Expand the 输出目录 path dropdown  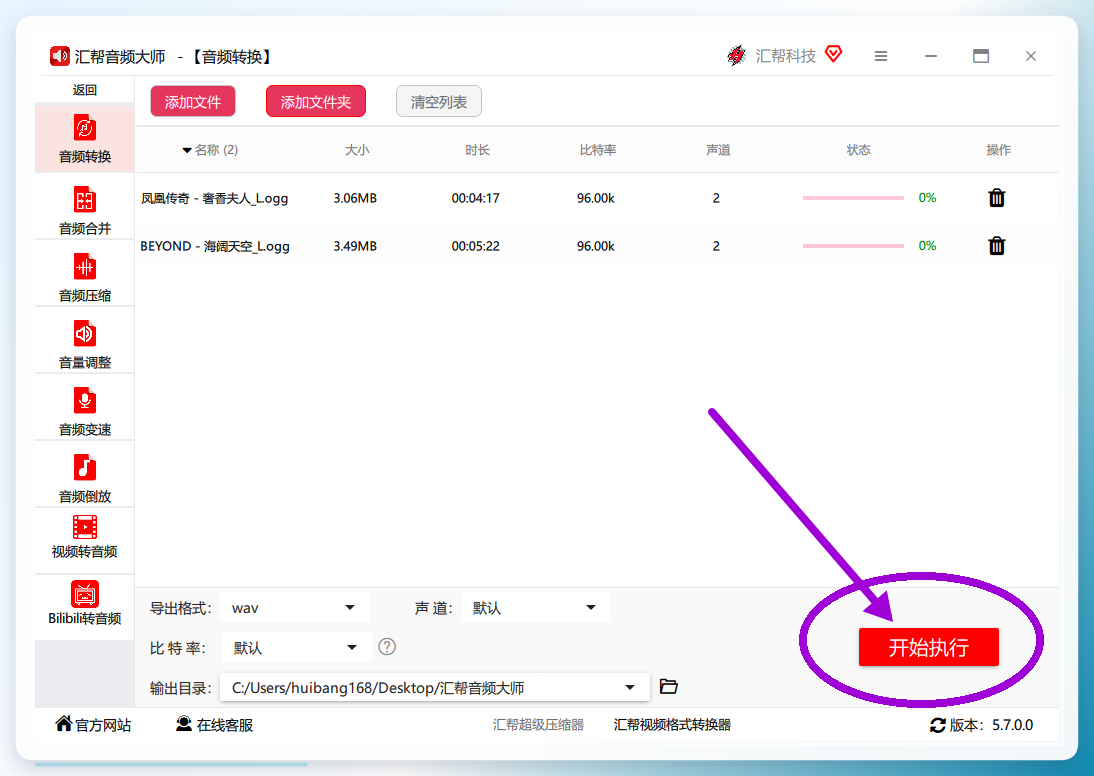435,687
